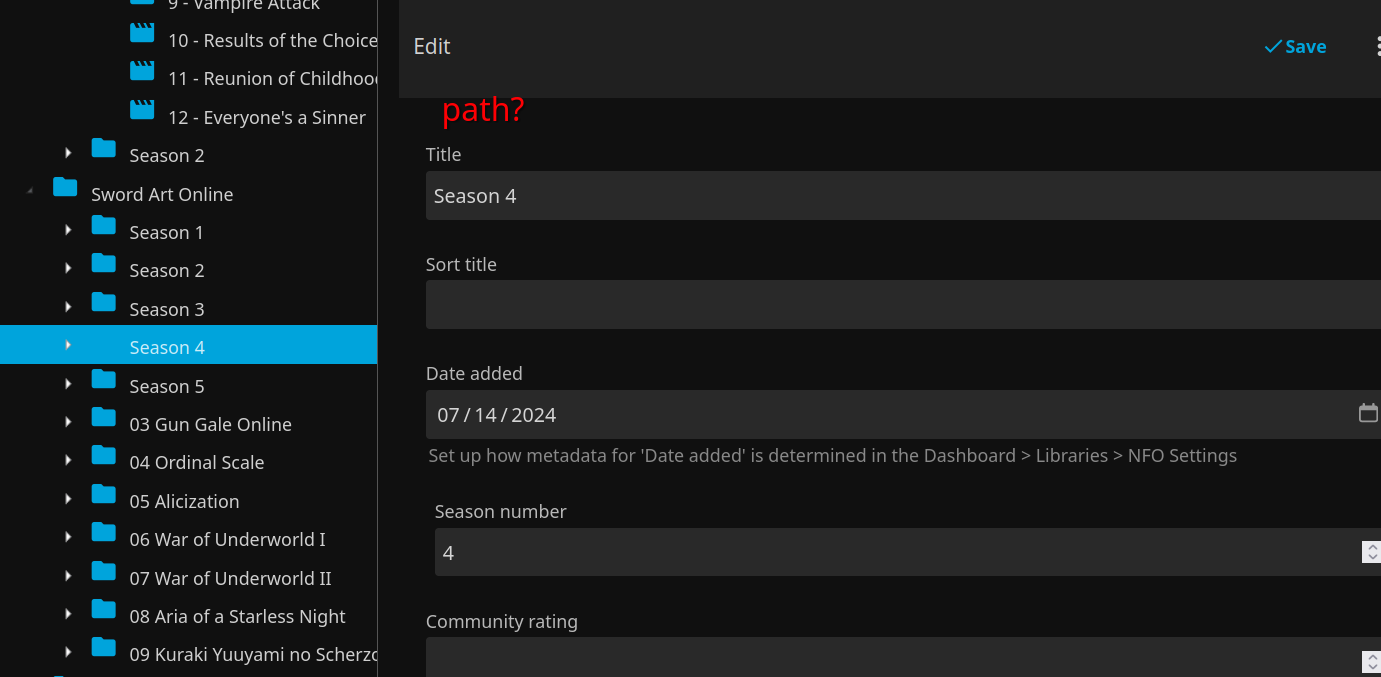Click the Title field containing Season 4
The image size is (1381, 677).
coord(900,196)
